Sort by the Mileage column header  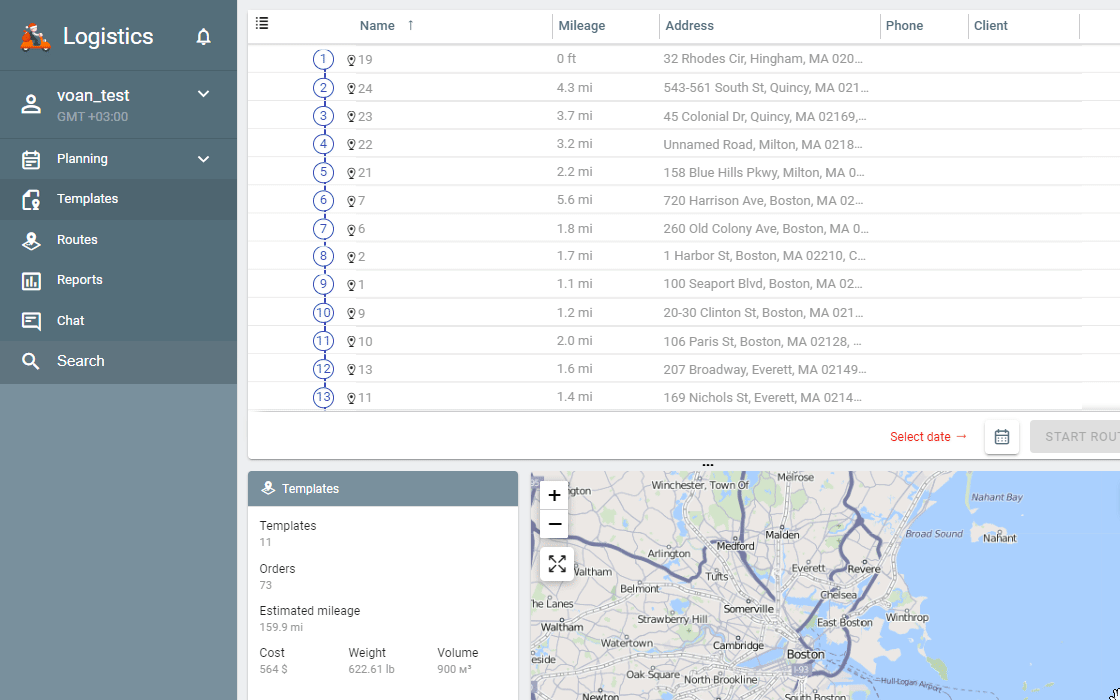(x=581, y=26)
